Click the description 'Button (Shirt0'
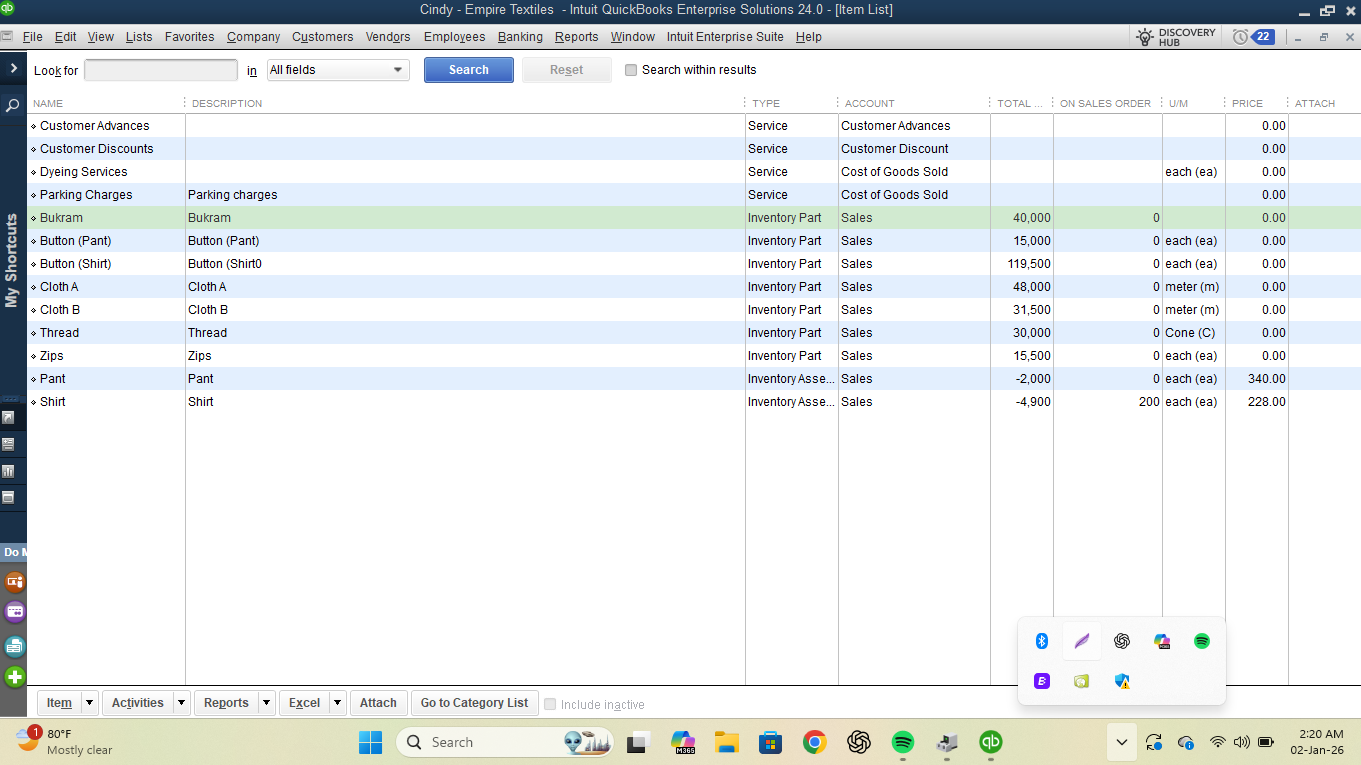Viewport: 1361px width, 765px height. pyautogui.click(x=225, y=264)
